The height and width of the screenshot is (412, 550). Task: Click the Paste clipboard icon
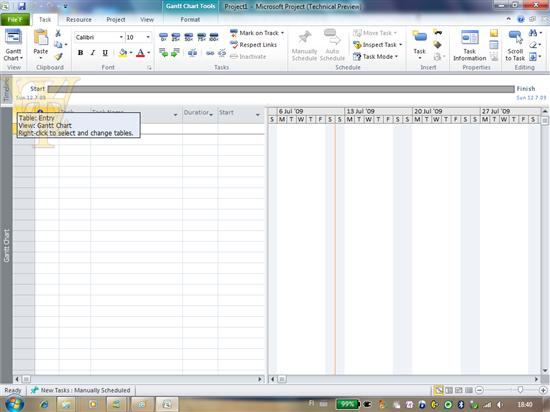41,38
